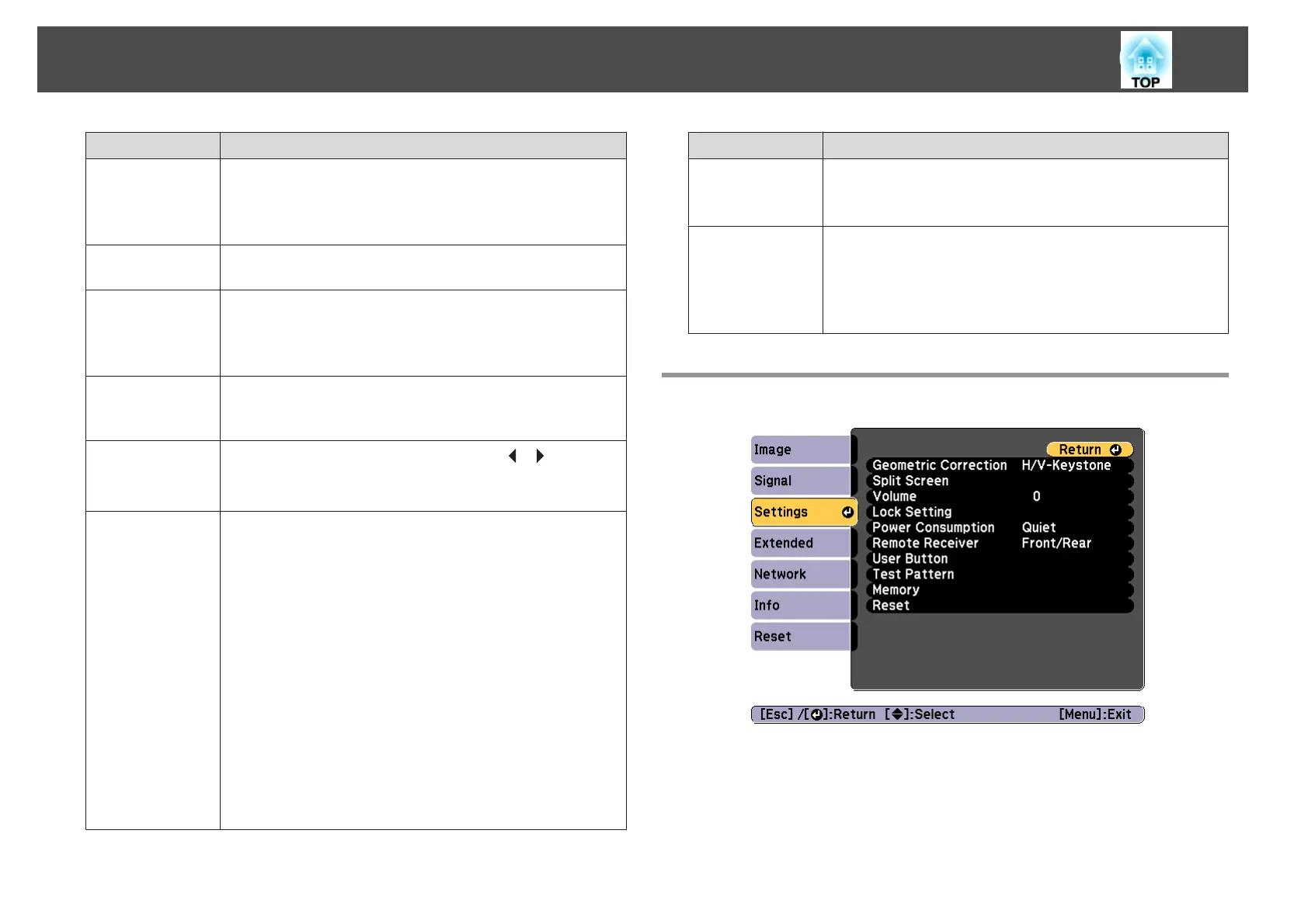This screenshot has width=1308, height=924.
Task: Select Test Pattern menu item
Action: point(1000,574)
